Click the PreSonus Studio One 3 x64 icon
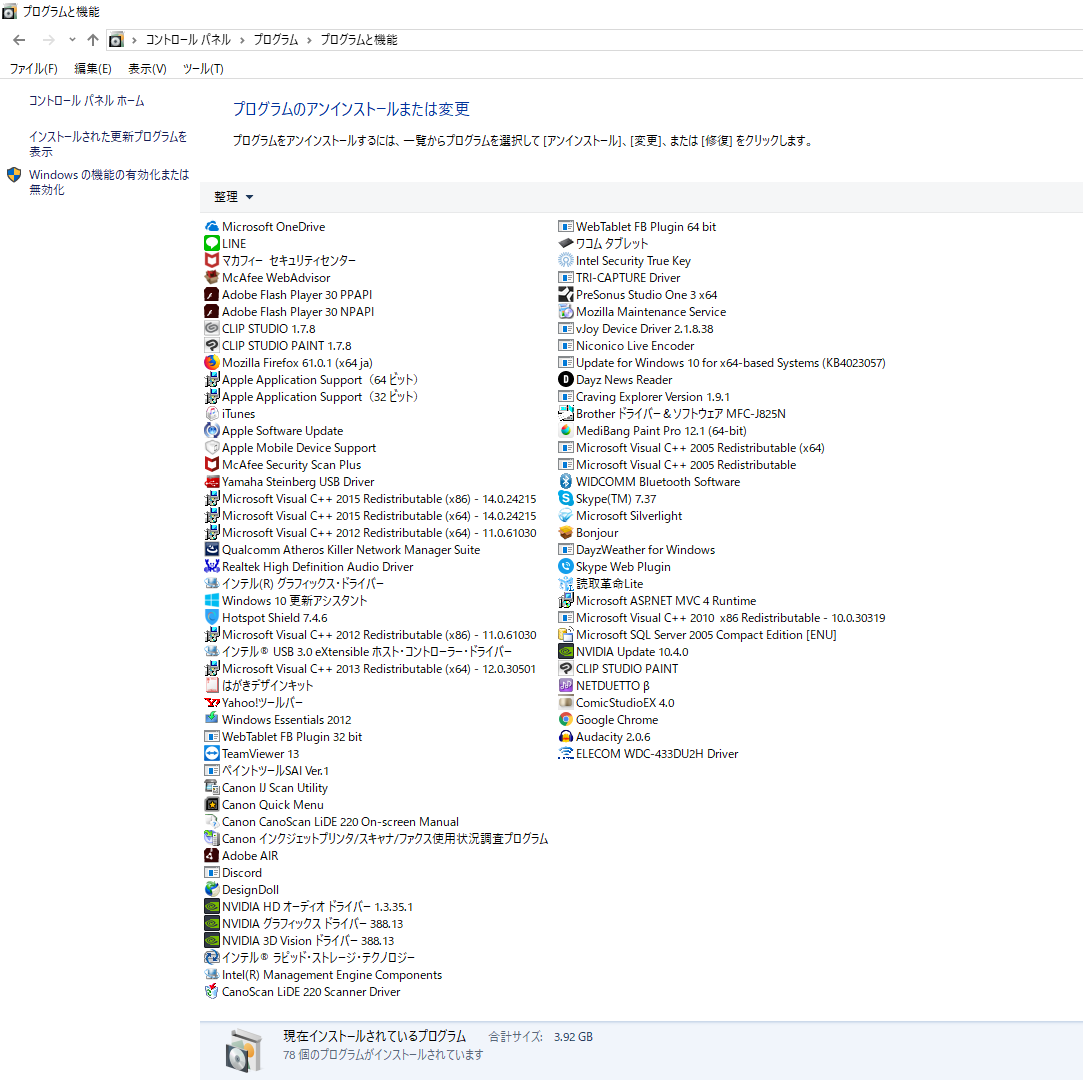Screen dimensions: 1083x1080 (x=566, y=295)
